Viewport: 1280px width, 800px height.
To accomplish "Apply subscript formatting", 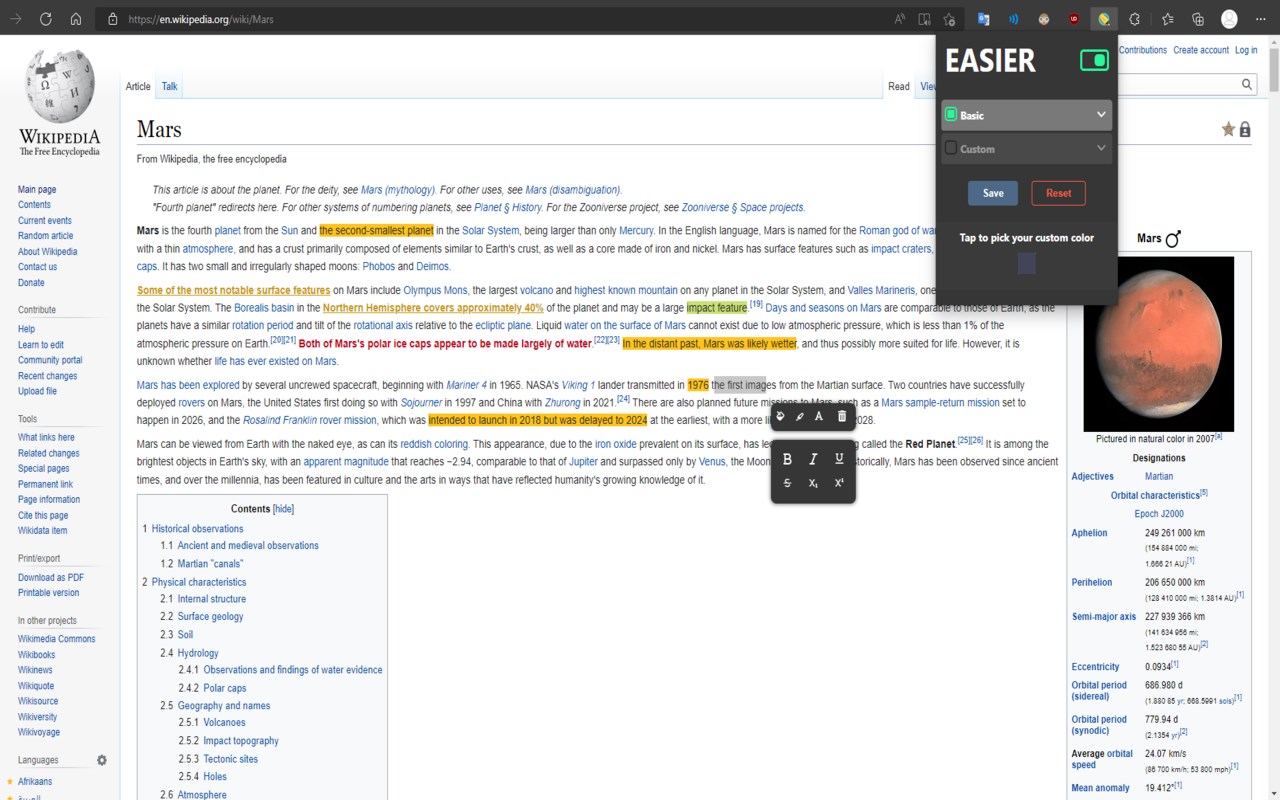I will coord(813,483).
